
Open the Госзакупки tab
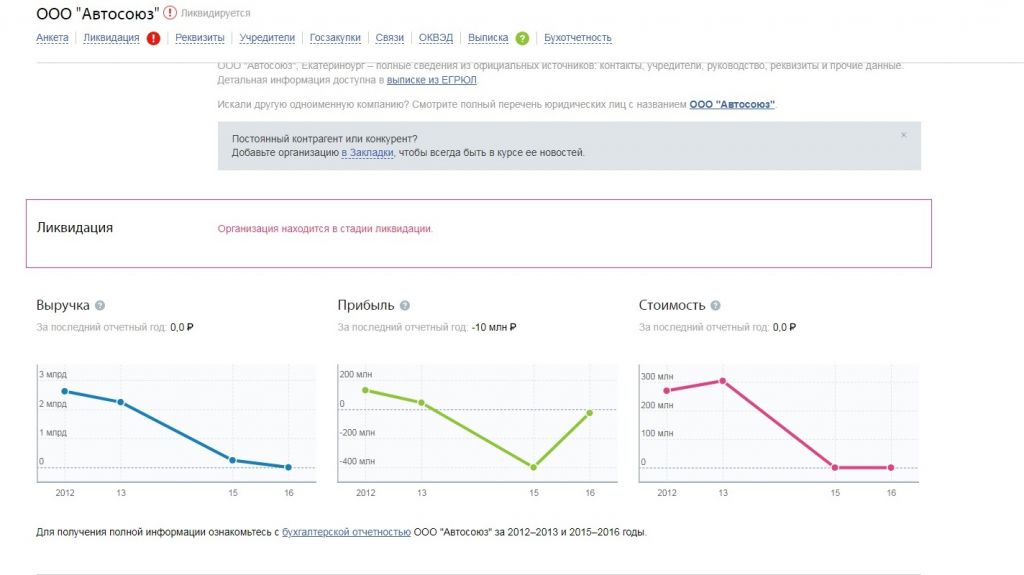336,38
